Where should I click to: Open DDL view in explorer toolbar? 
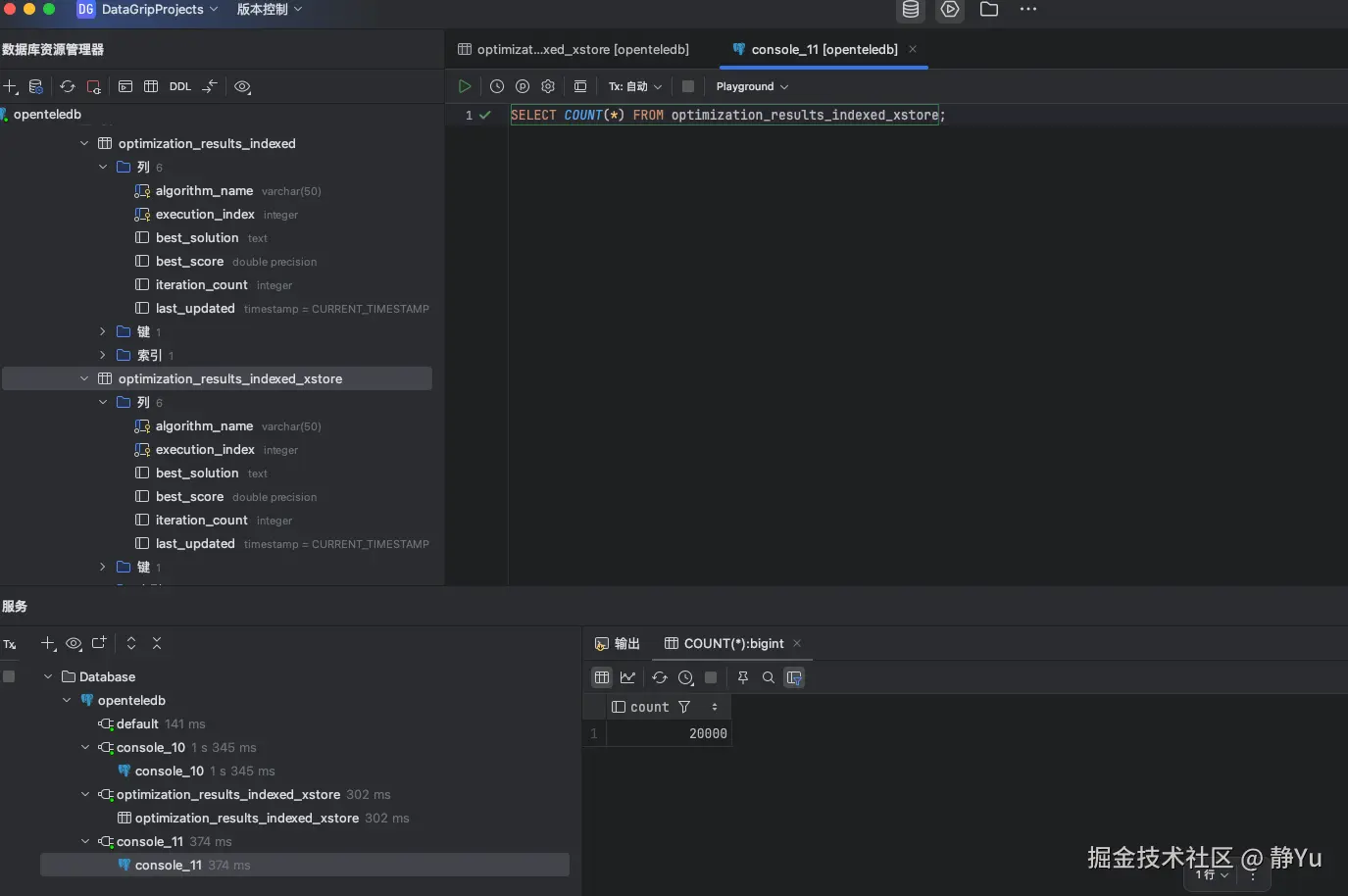click(180, 86)
